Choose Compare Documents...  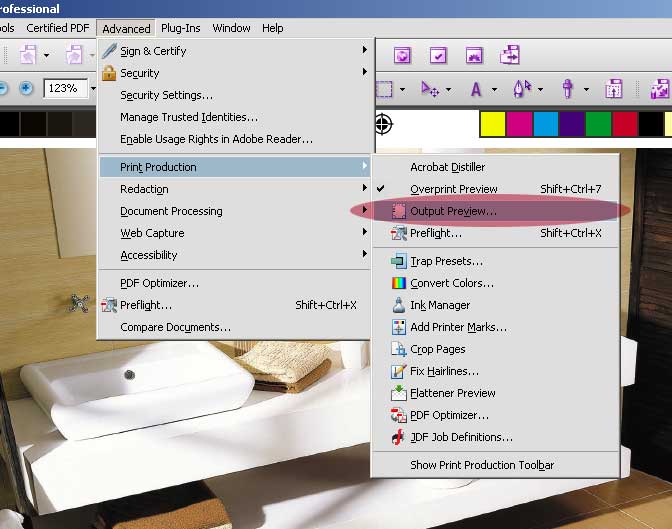point(235,327)
